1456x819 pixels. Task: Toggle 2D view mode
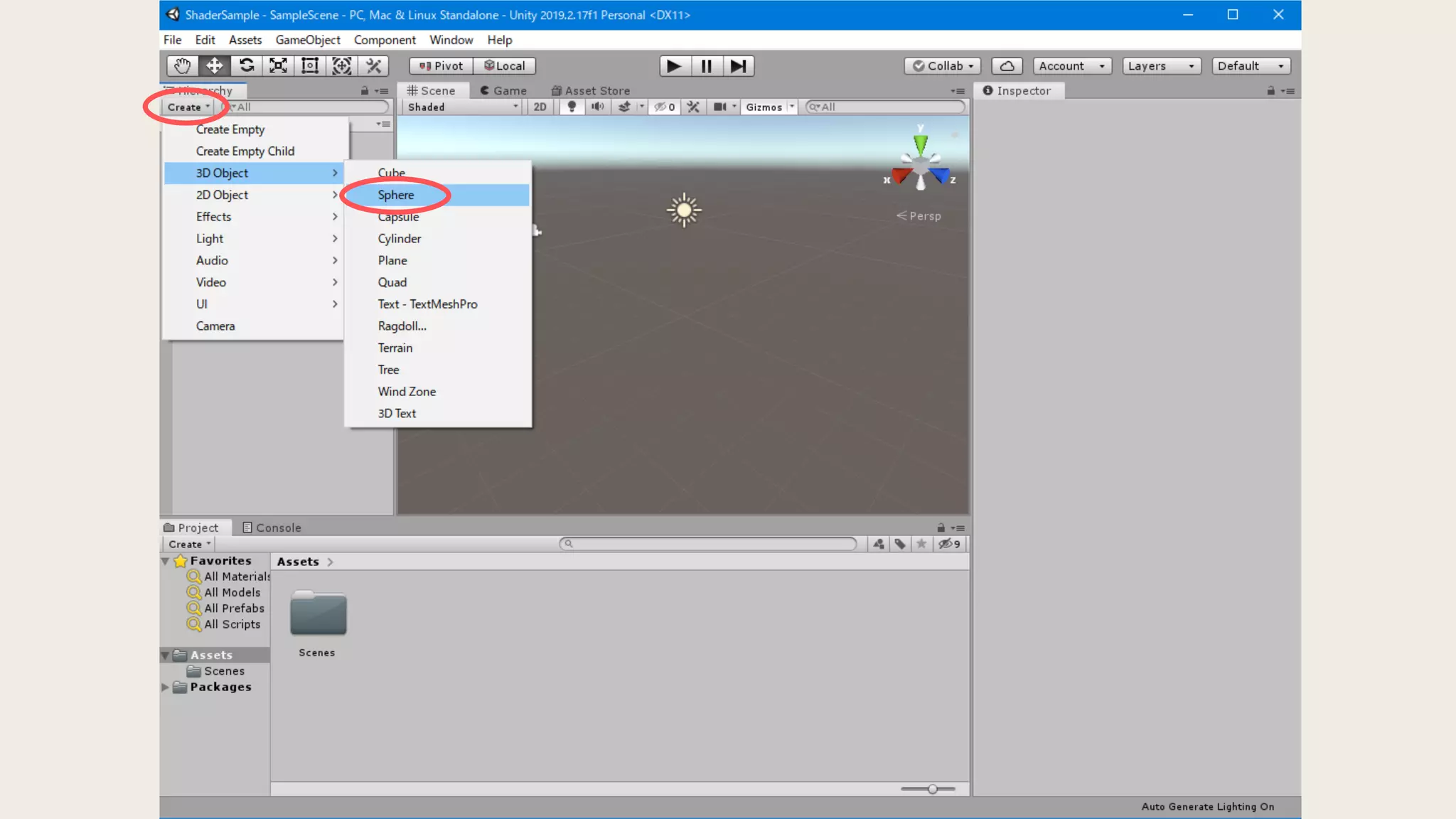[540, 107]
